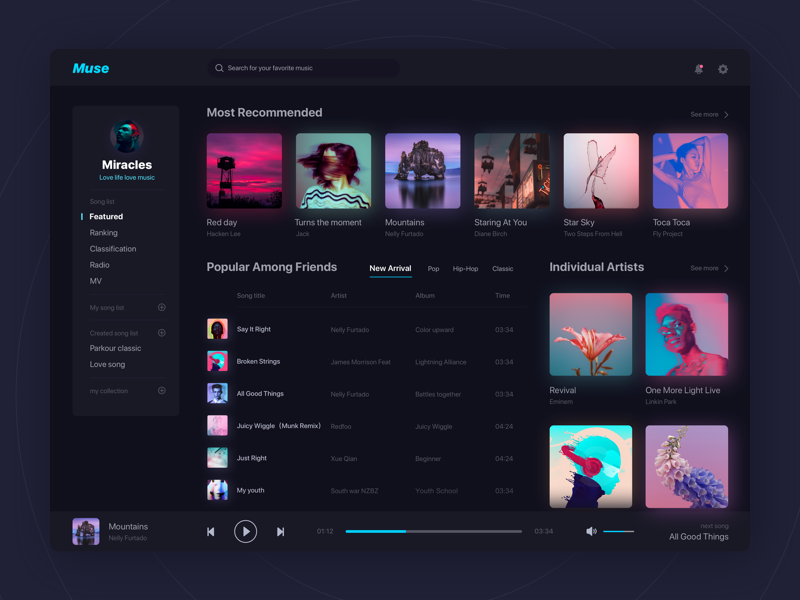Click the Broken Strings cover art
The image size is (800, 600).
217,361
